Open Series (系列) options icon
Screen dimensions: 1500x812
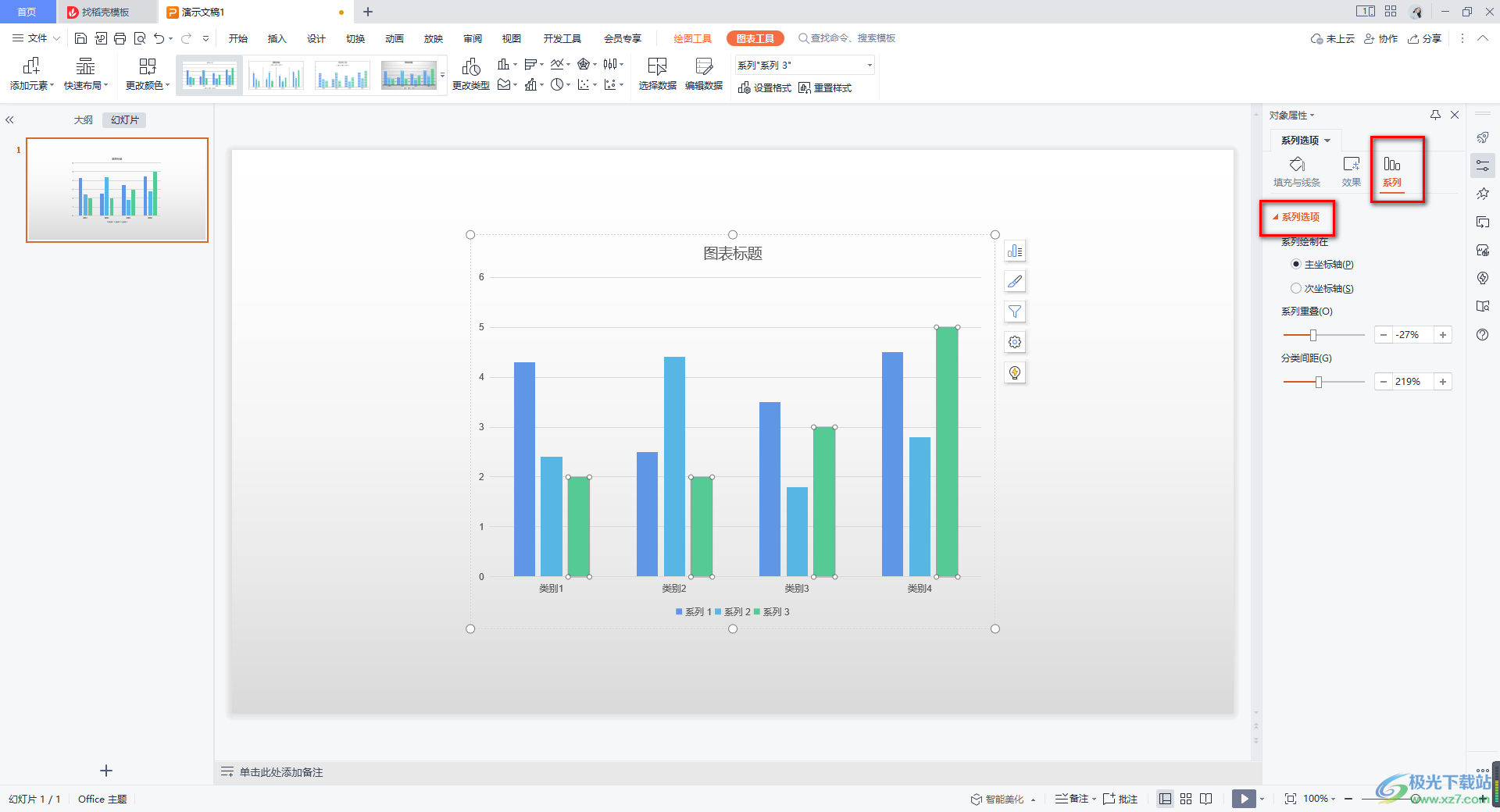coord(1392,172)
